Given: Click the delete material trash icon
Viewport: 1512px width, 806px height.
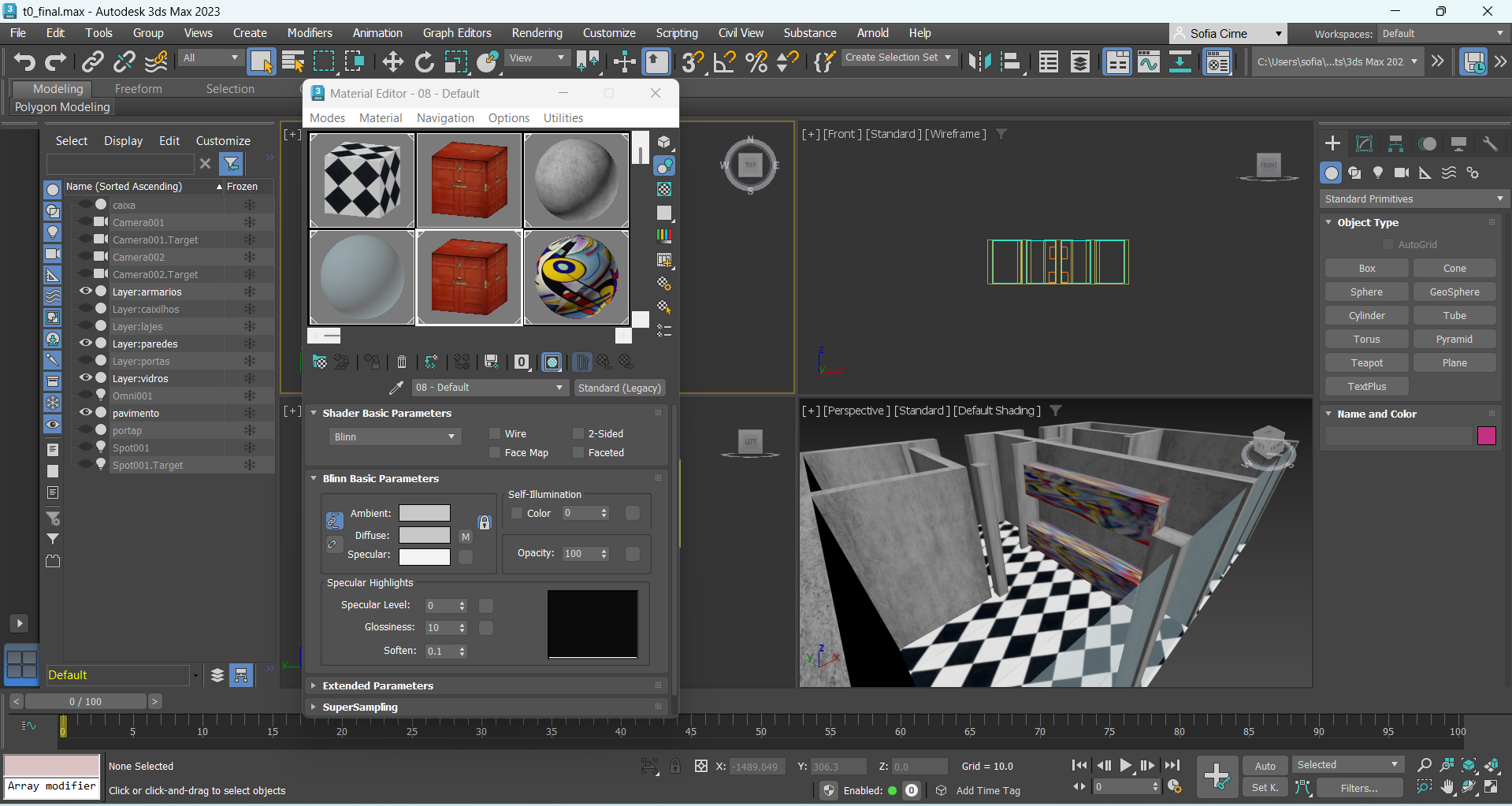Looking at the screenshot, I should 402,362.
